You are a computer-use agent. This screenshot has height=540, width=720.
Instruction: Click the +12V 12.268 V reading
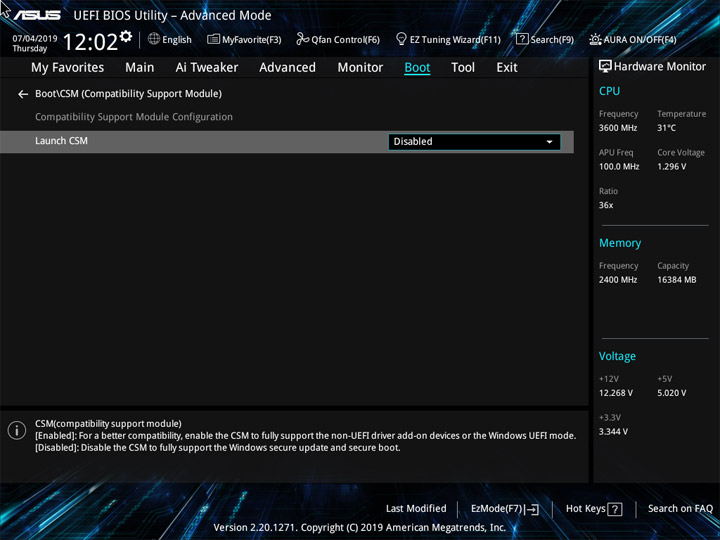[x=616, y=393]
